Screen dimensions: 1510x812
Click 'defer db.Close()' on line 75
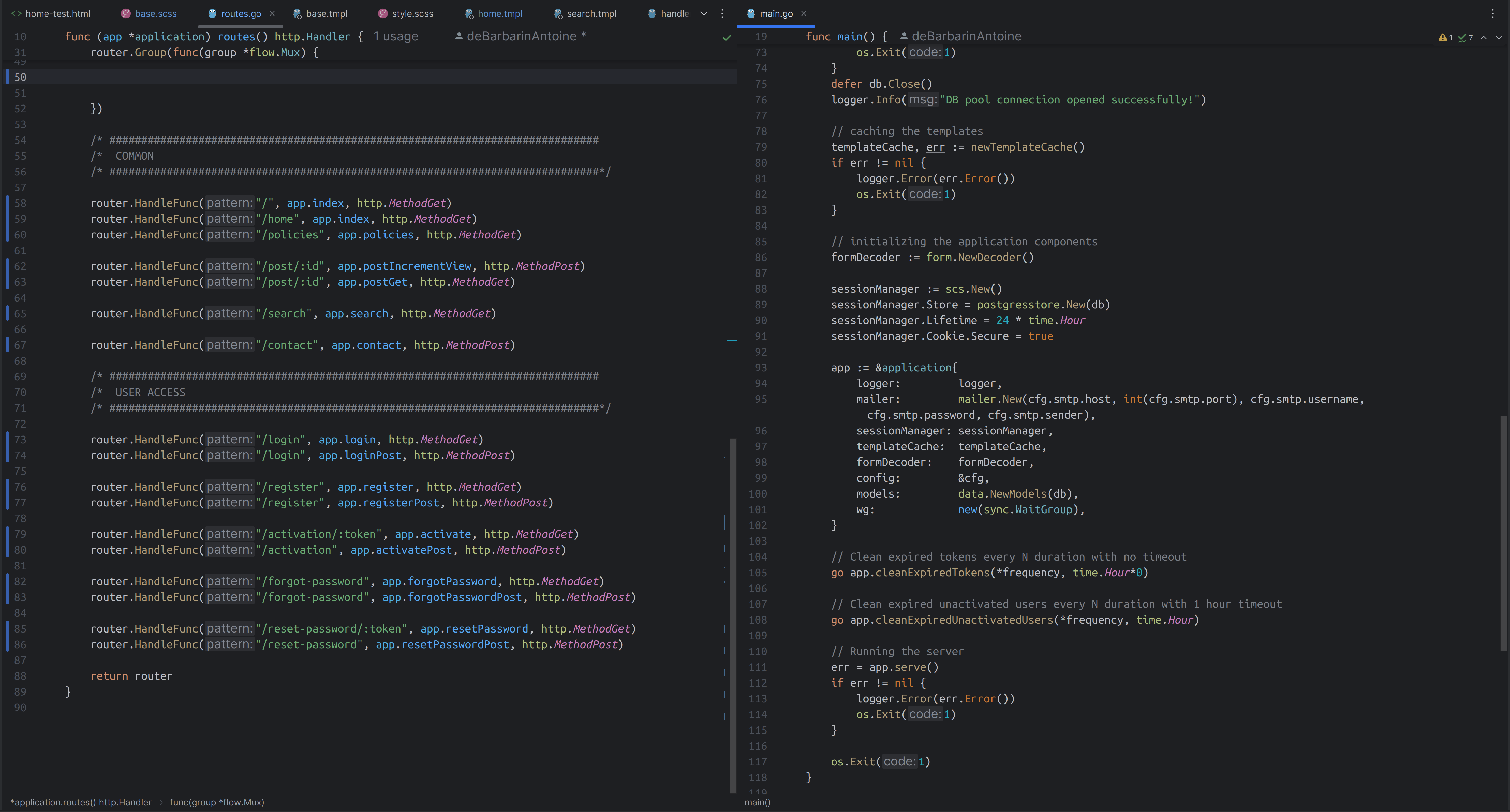tap(882, 84)
